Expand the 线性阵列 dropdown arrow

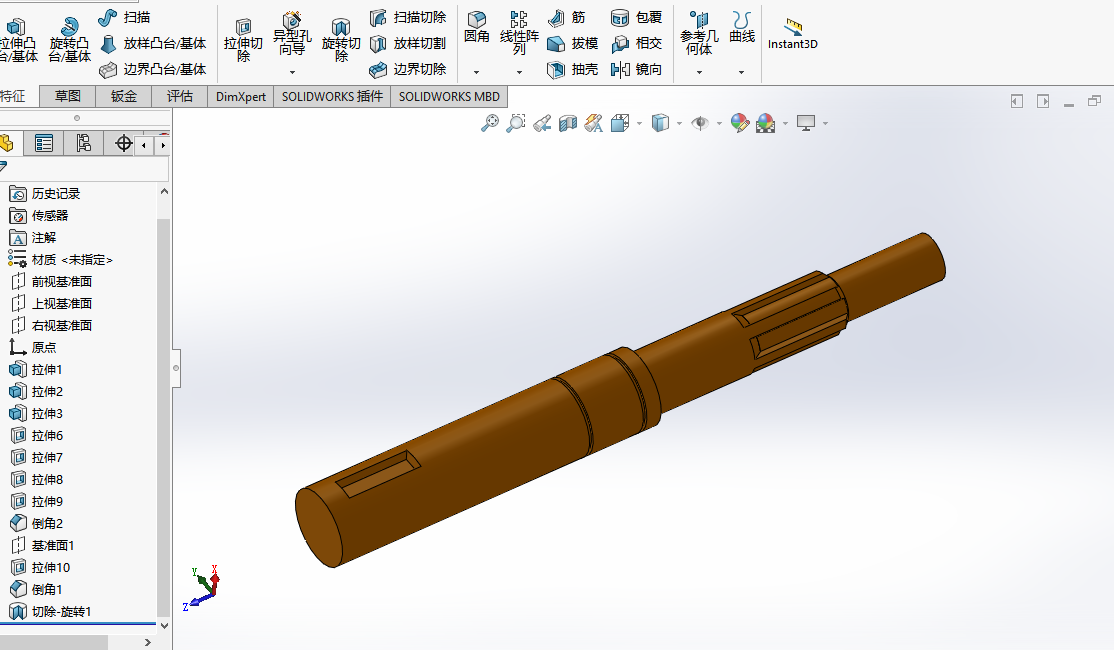click(519, 72)
